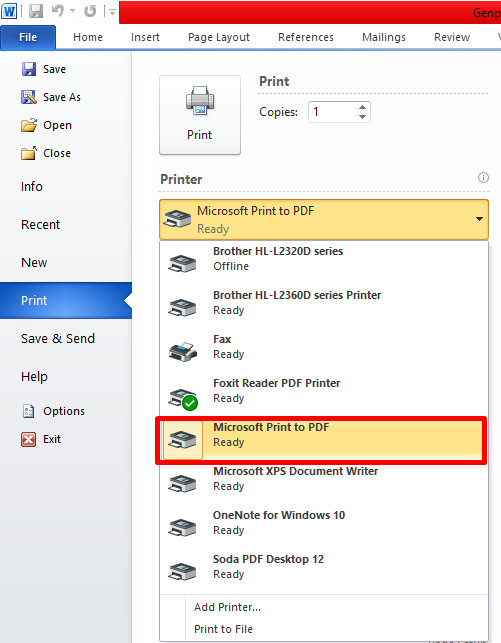Increase copies with the up stepper arrow
The width and height of the screenshot is (501, 643).
pyautogui.click(x=362, y=107)
